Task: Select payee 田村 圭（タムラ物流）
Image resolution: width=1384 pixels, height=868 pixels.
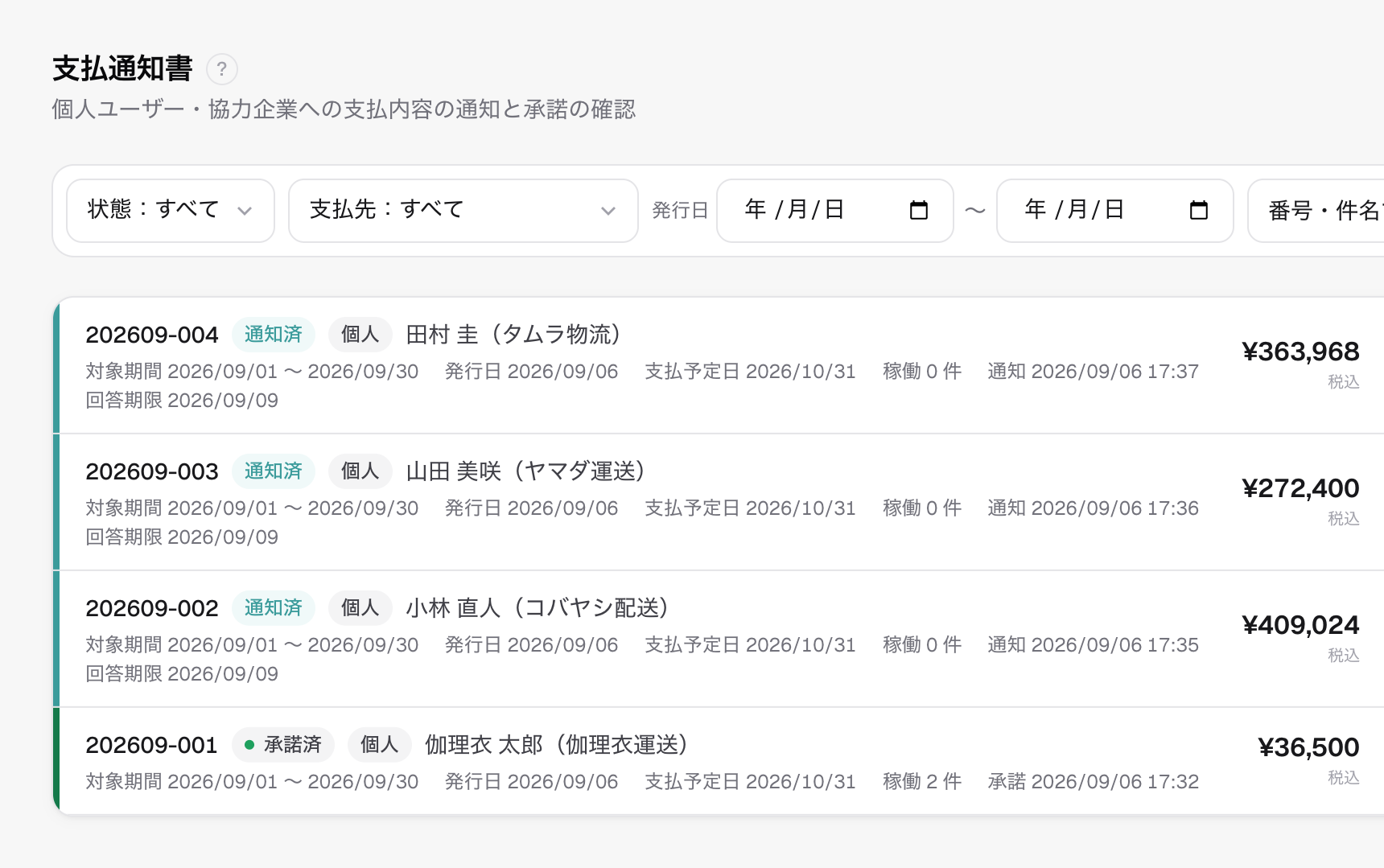Action: coord(514,335)
